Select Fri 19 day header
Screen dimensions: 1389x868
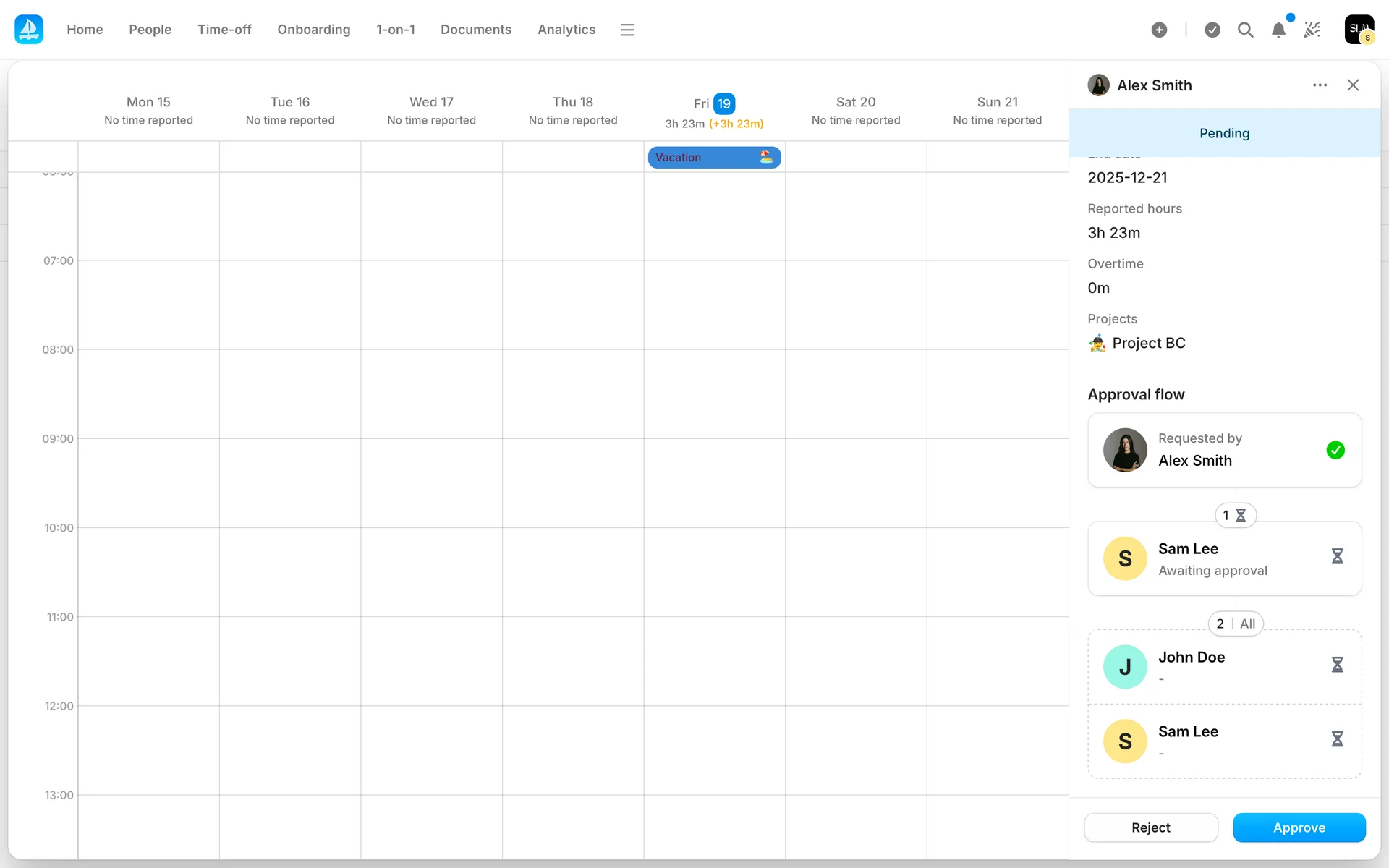tap(714, 104)
